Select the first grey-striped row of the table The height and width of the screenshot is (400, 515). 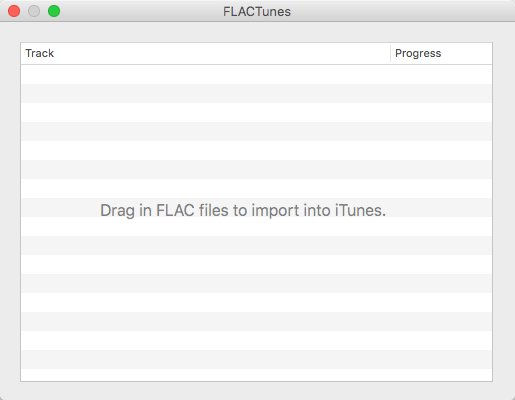[x=256, y=93]
